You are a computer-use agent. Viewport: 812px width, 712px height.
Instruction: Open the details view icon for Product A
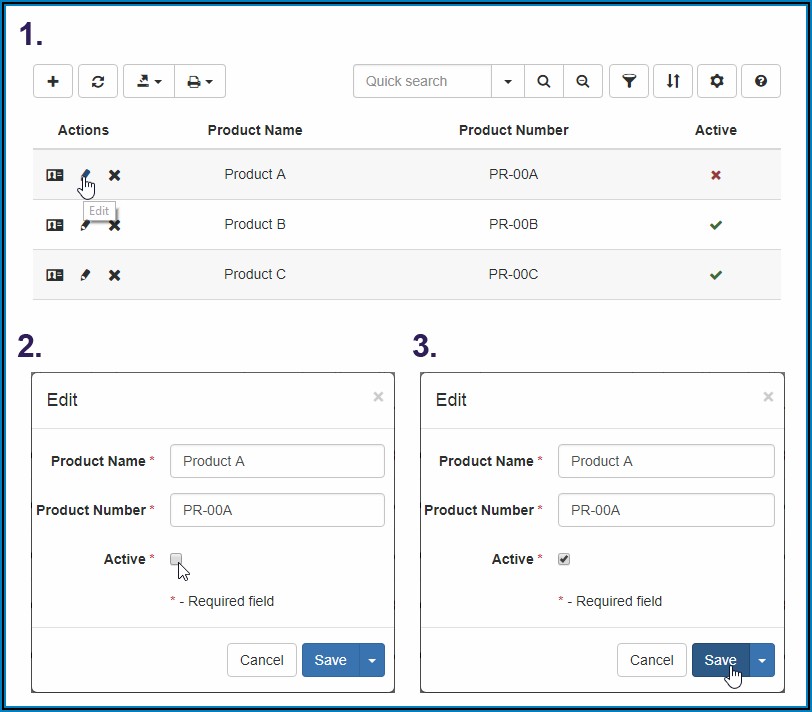tap(55, 175)
